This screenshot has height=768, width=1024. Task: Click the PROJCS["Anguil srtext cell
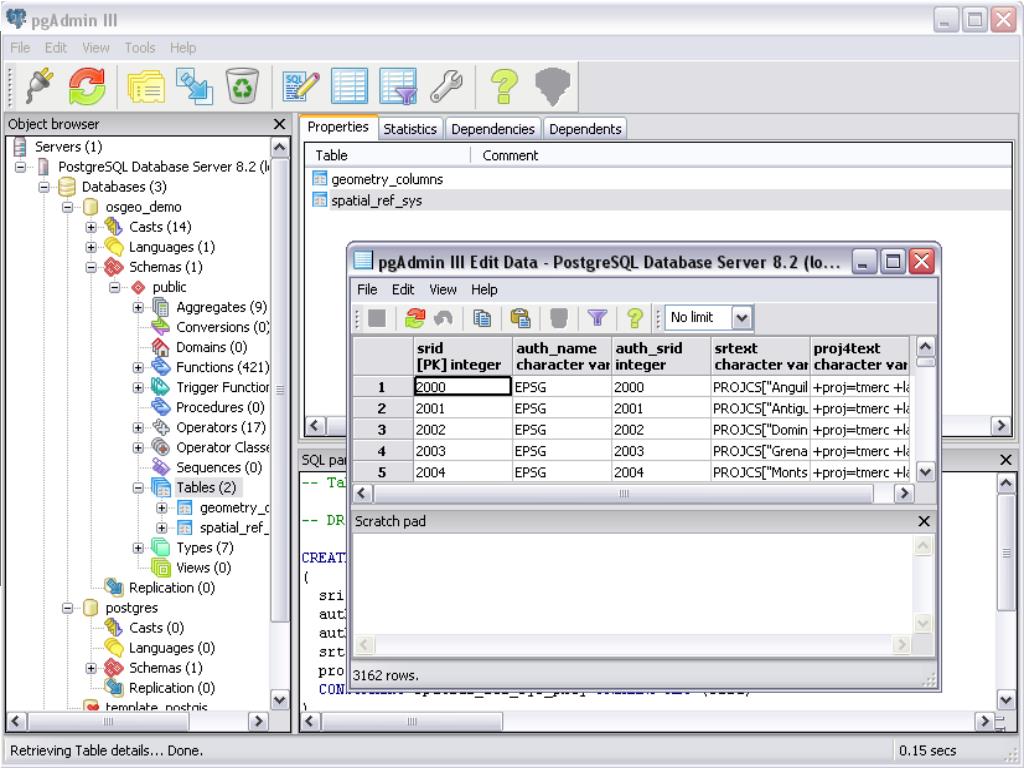click(x=760, y=387)
